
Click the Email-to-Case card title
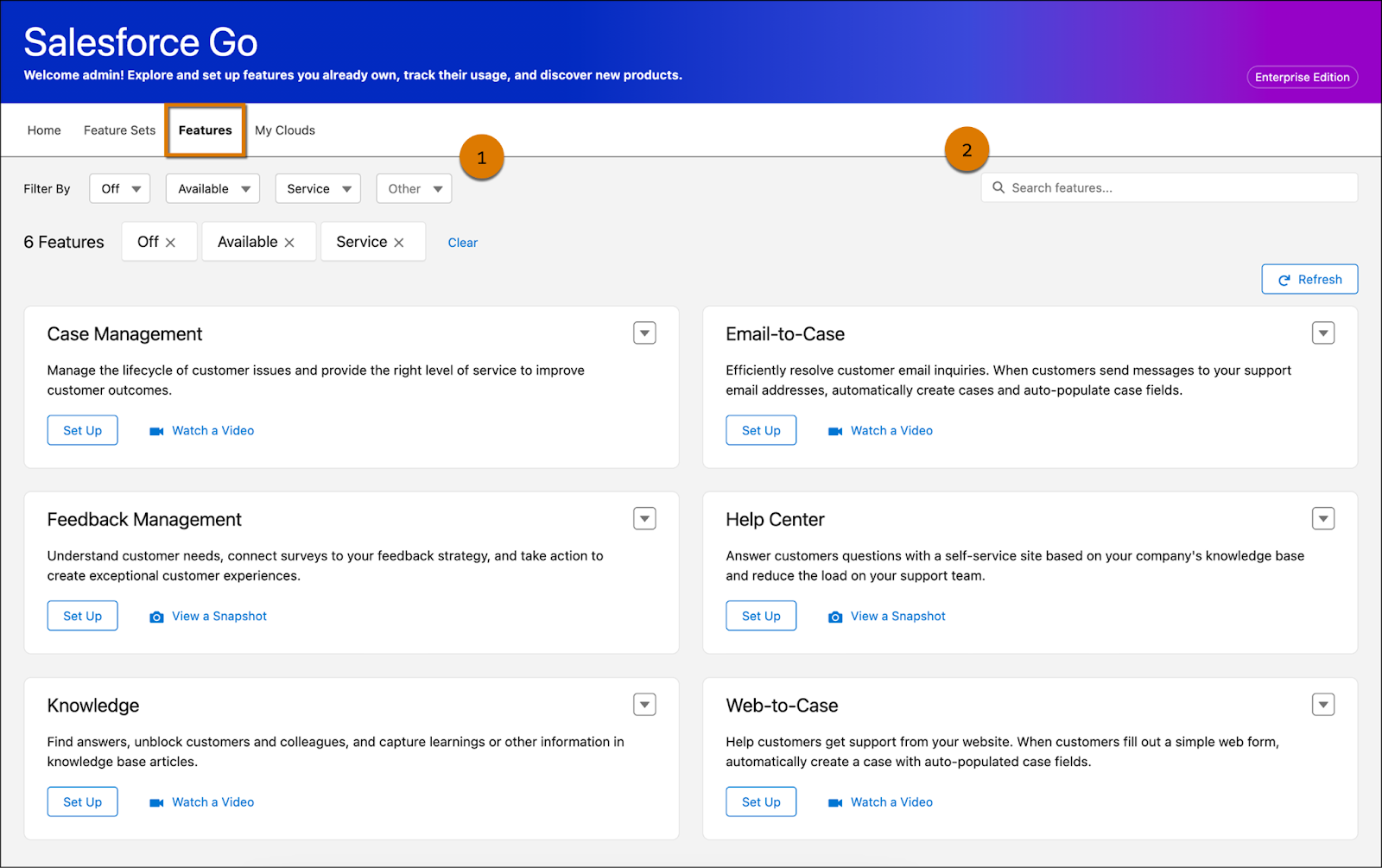point(785,334)
